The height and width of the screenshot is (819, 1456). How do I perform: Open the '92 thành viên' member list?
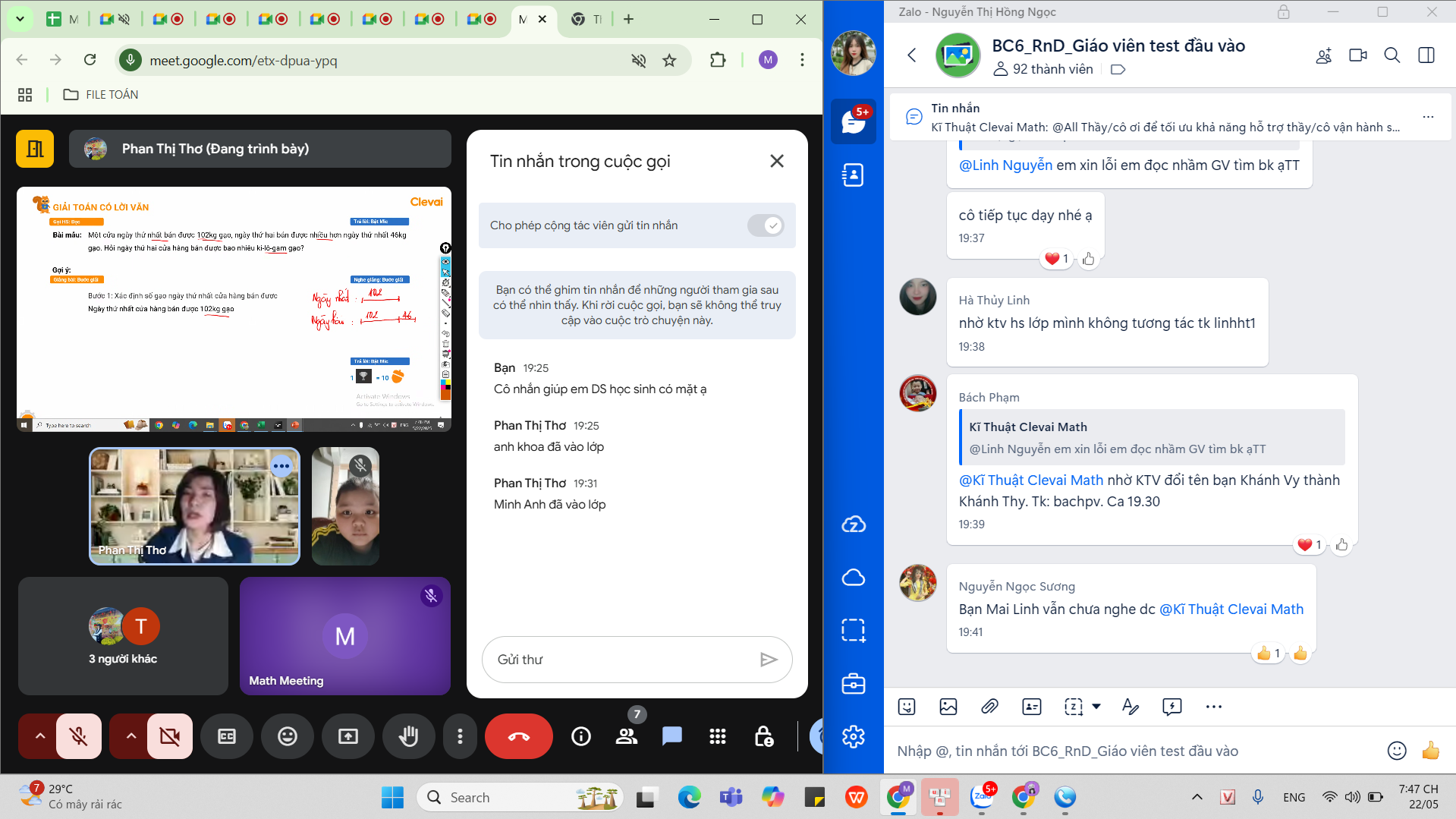(1044, 69)
